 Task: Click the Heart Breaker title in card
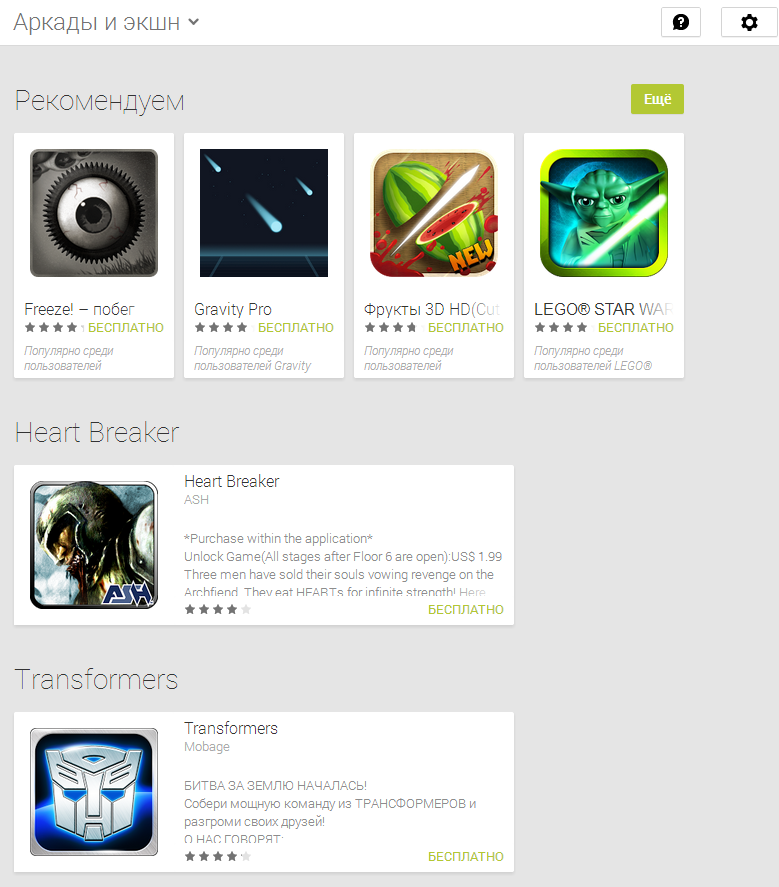pyautogui.click(x=231, y=481)
